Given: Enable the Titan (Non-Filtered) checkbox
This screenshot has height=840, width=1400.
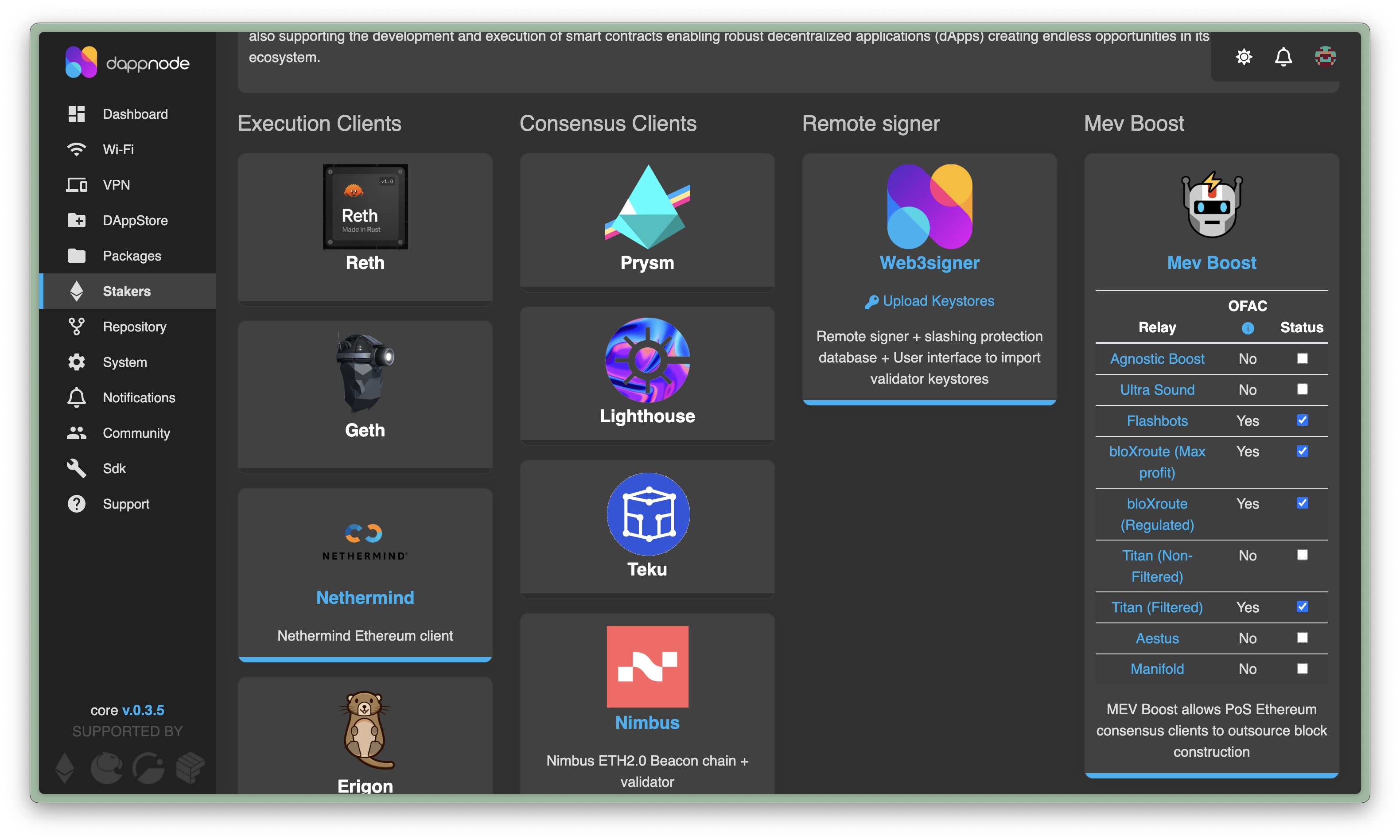Looking at the screenshot, I should click(1302, 555).
